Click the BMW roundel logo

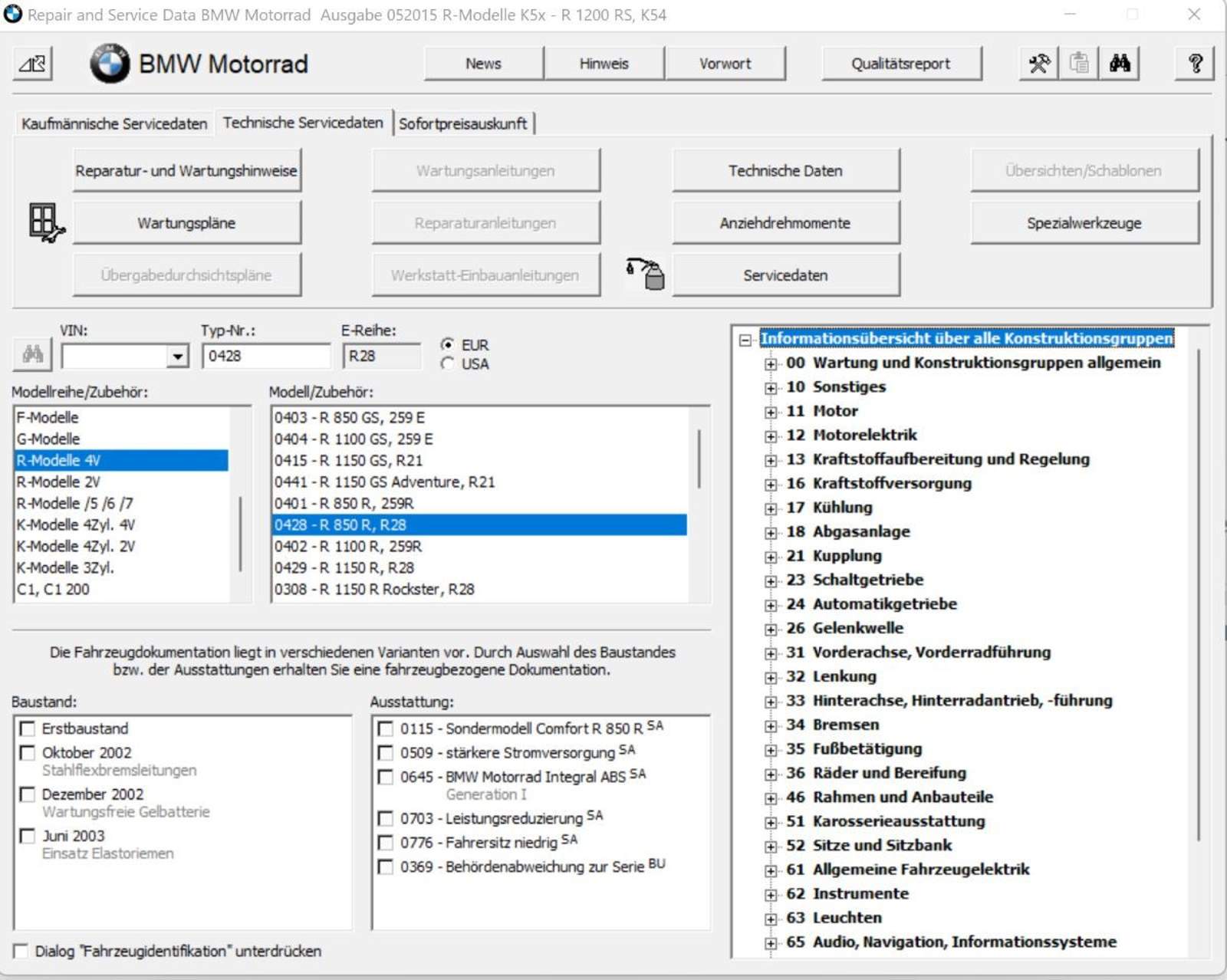[110, 64]
